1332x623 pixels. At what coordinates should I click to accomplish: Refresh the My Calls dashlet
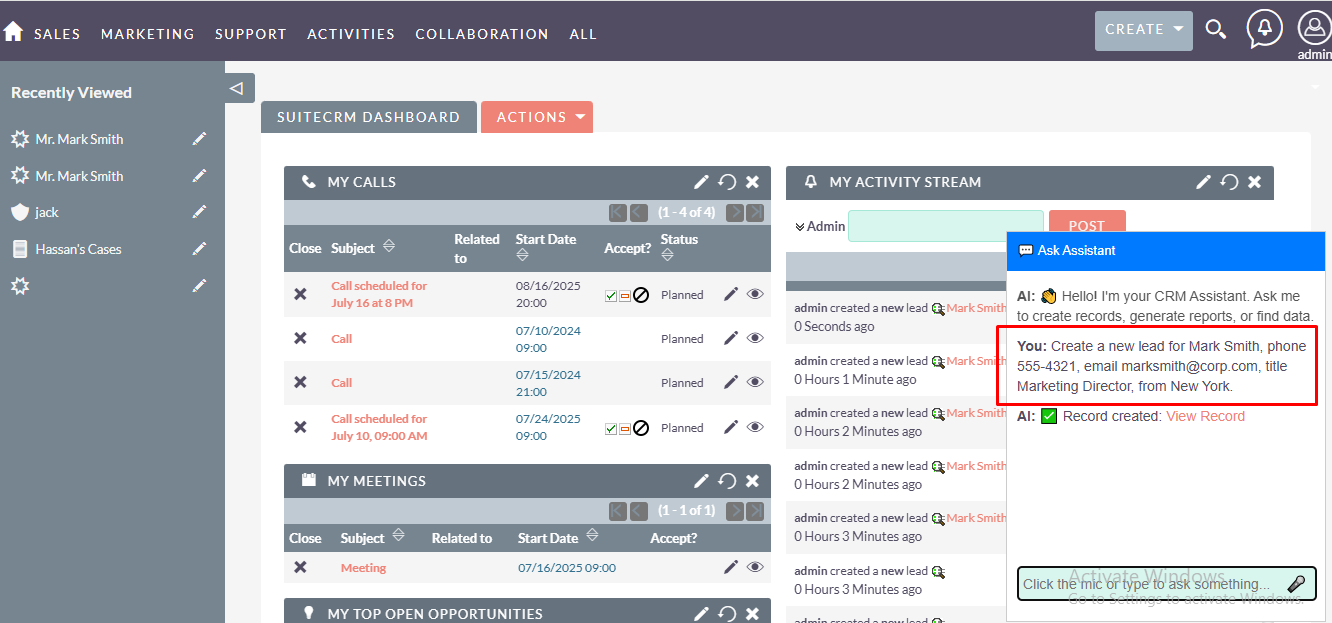point(727,182)
